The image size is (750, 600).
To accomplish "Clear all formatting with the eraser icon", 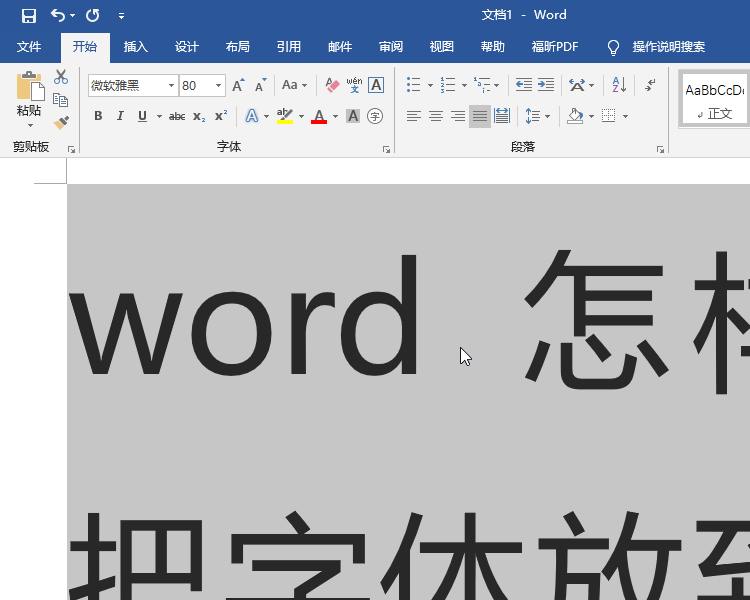I will click(332, 85).
